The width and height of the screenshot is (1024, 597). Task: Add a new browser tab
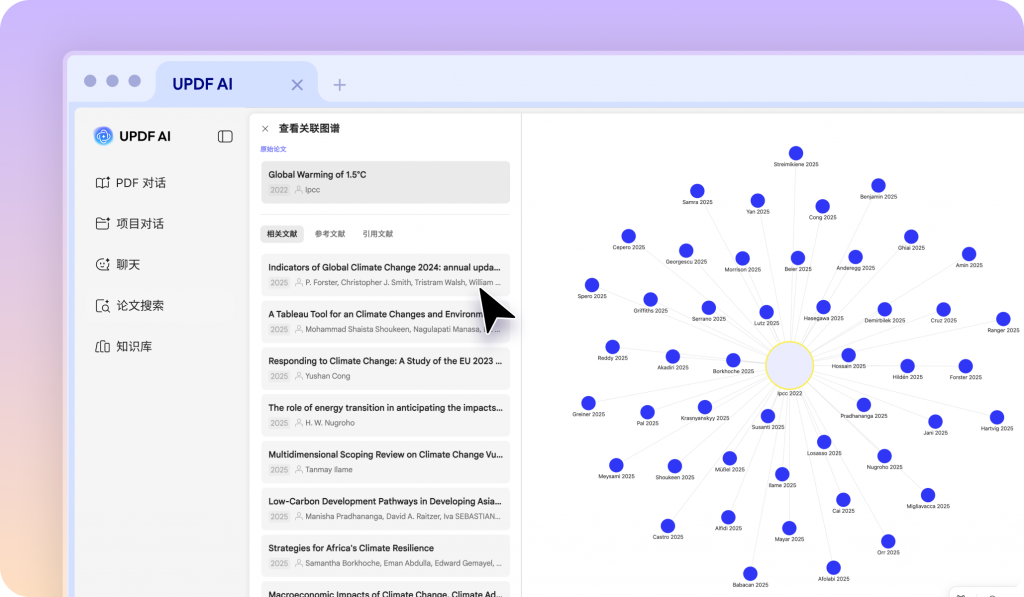[339, 85]
